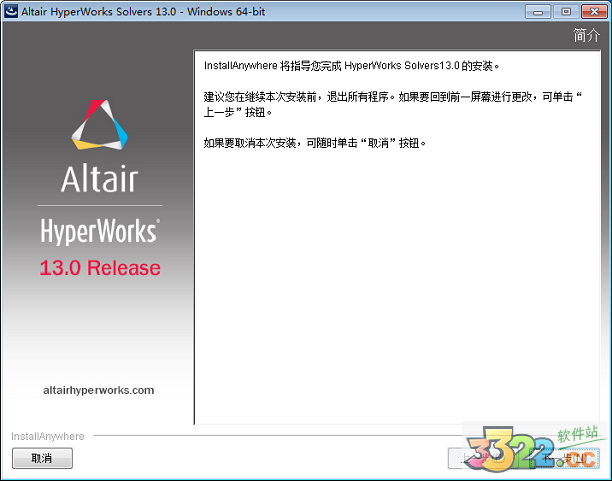Click the altairhyperworks.com text

(98, 390)
